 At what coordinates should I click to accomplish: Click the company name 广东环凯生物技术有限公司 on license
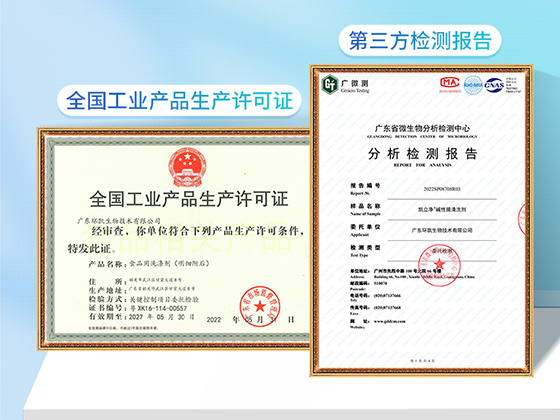119,221
